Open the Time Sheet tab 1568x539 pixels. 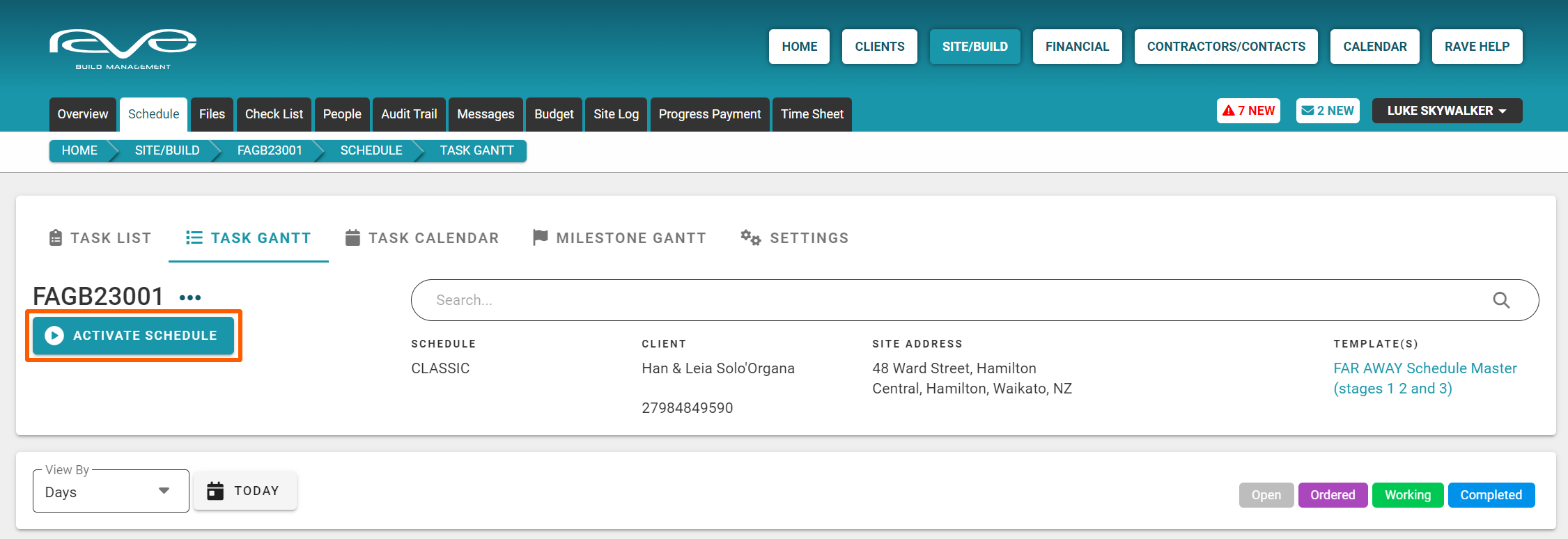coord(812,114)
